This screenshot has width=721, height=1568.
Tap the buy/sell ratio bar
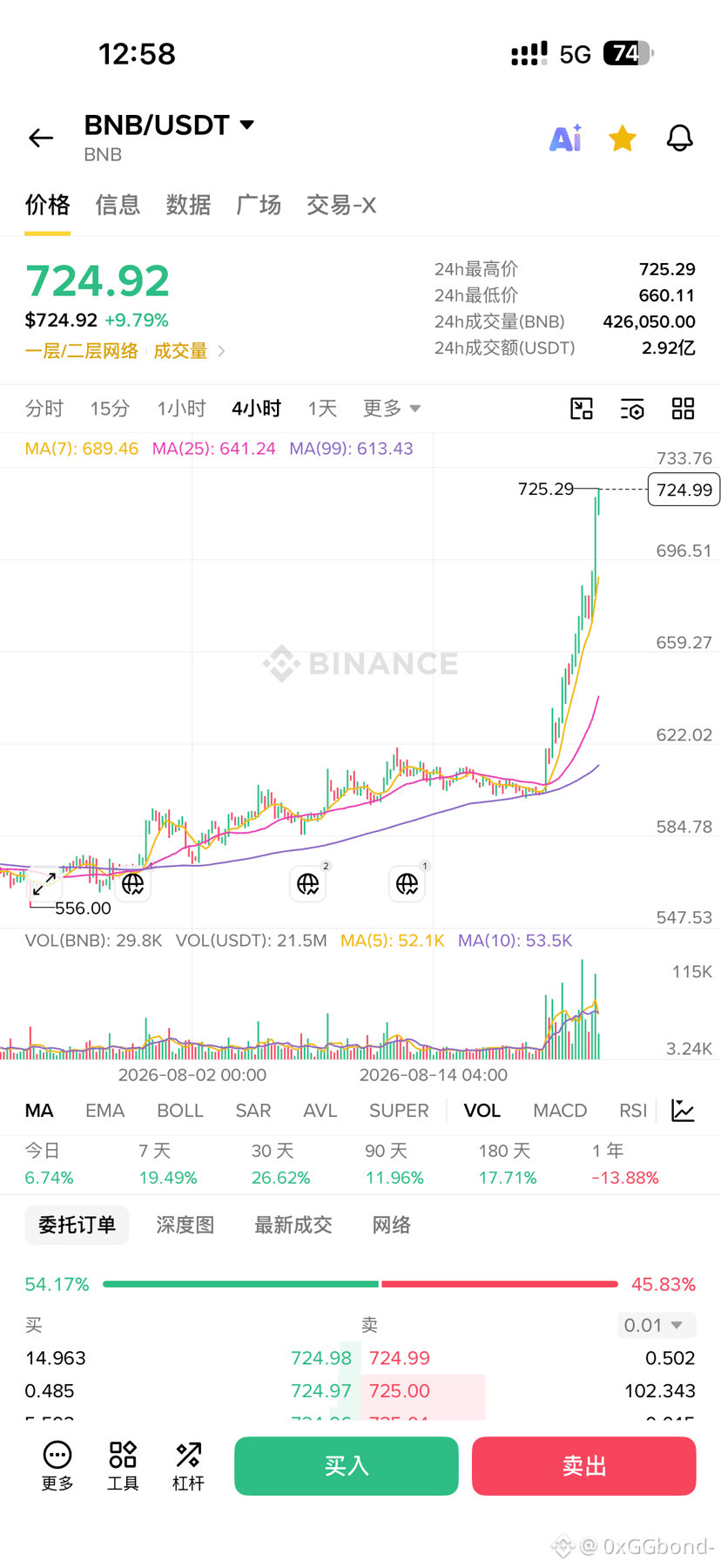pyautogui.click(x=360, y=1284)
